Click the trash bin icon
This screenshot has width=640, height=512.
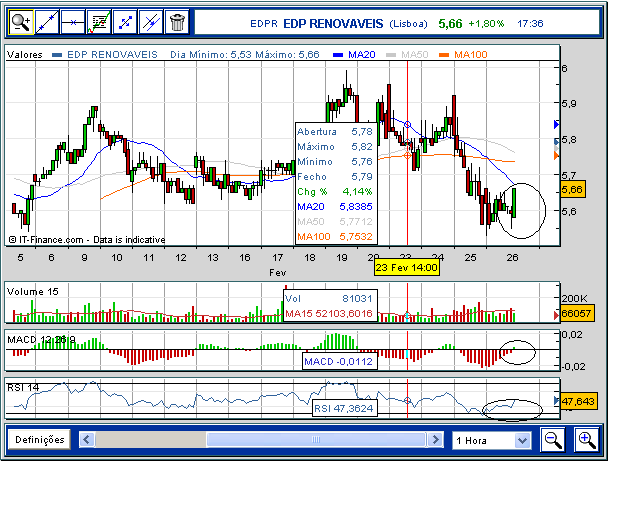point(177,22)
